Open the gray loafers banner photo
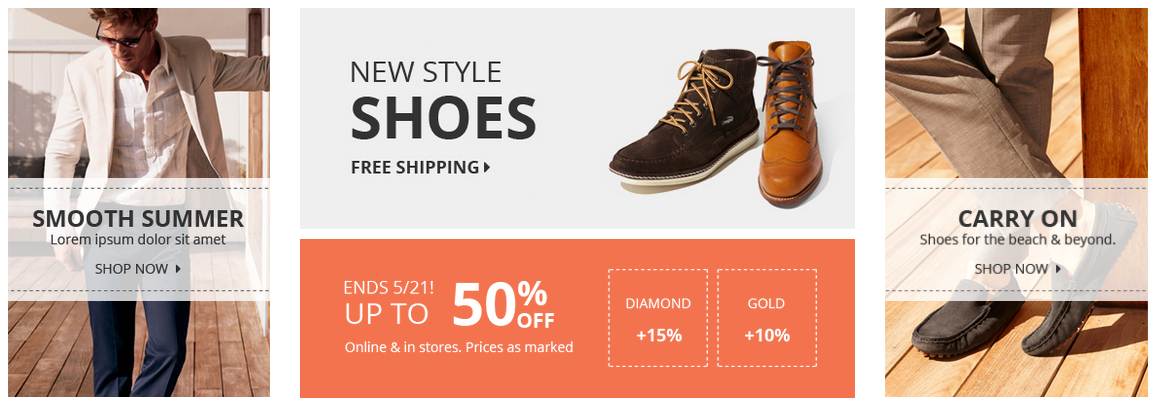 click(1017, 203)
